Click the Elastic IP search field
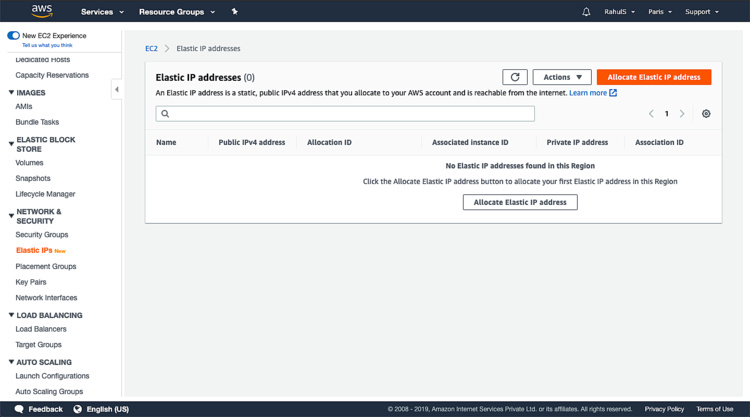The image size is (750, 417). click(x=345, y=114)
